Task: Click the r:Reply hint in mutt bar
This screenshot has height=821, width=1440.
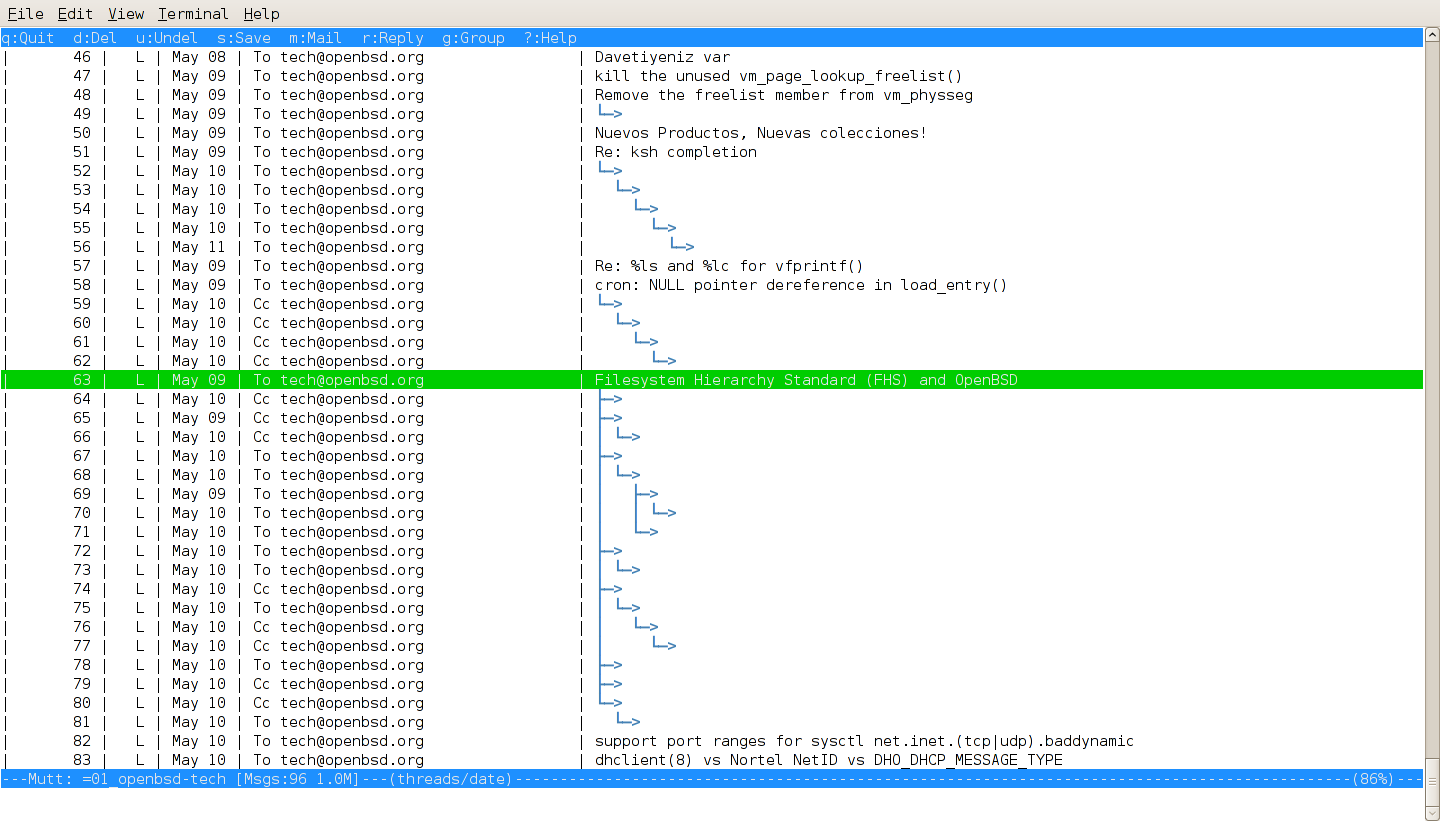Action: coord(393,38)
